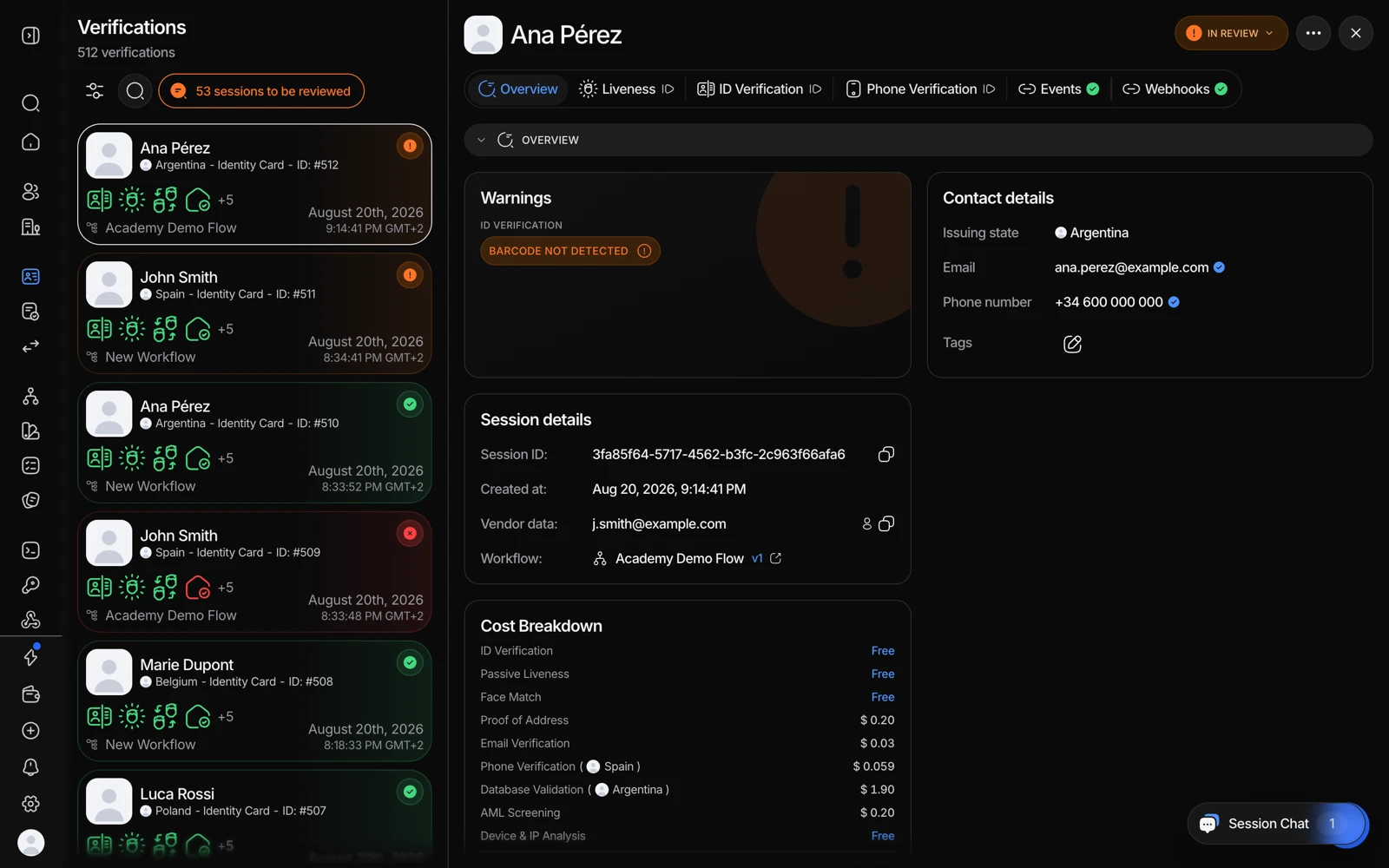
Task: Click the verified badge next to email
Action: 1219,267
